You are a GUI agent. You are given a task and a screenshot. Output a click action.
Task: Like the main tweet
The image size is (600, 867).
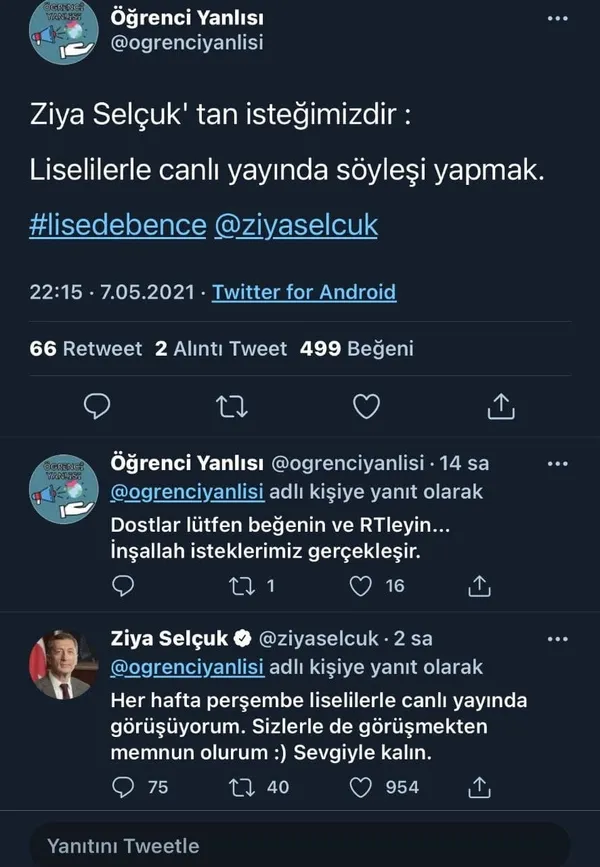366,406
